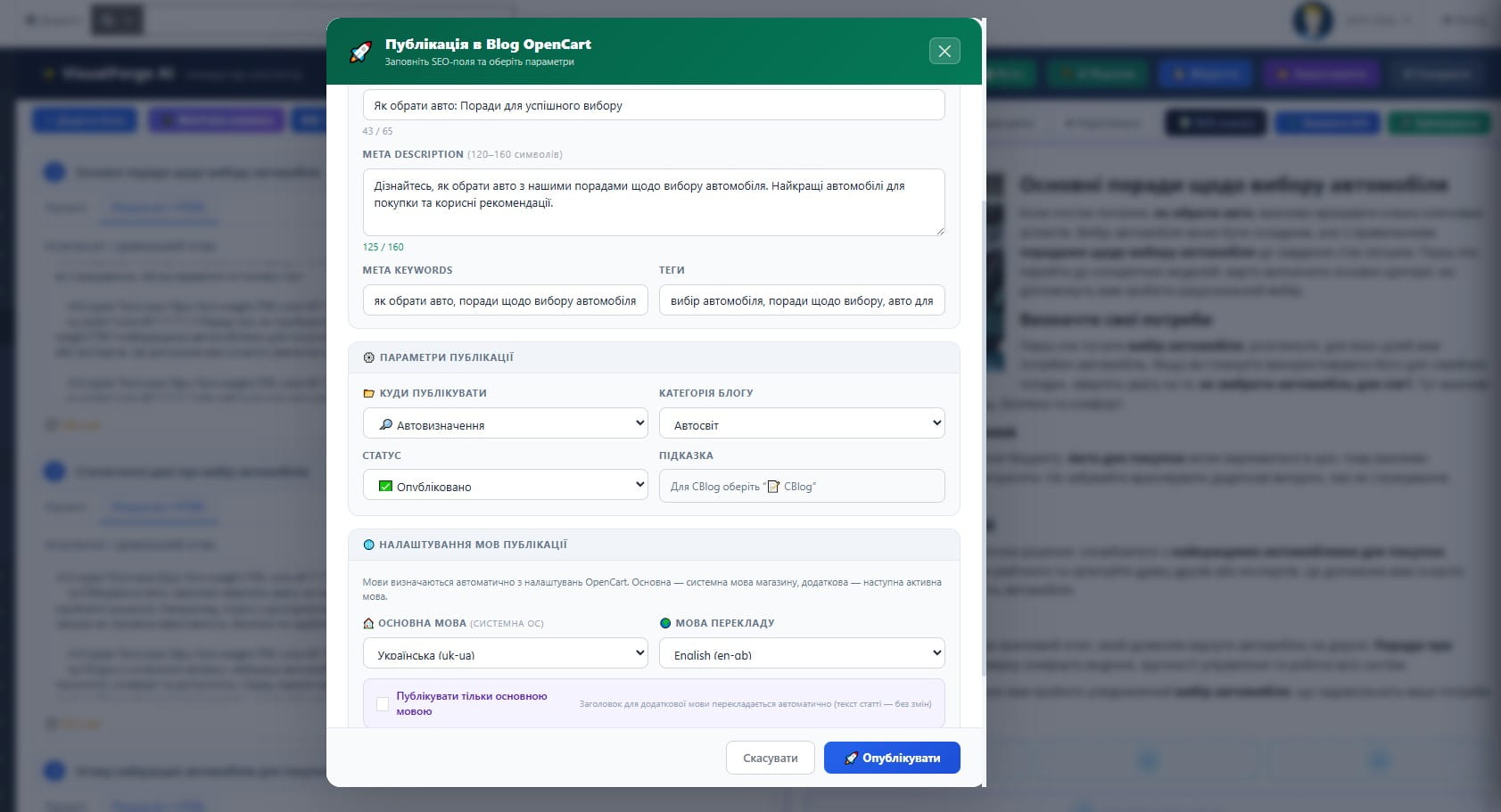The height and width of the screenshot is (812, 1501).
Task: Click the gear icon beside ПАРАМЕТРИ ПУБЛІКАЦІЇ
Action: [x=368, y=357]
